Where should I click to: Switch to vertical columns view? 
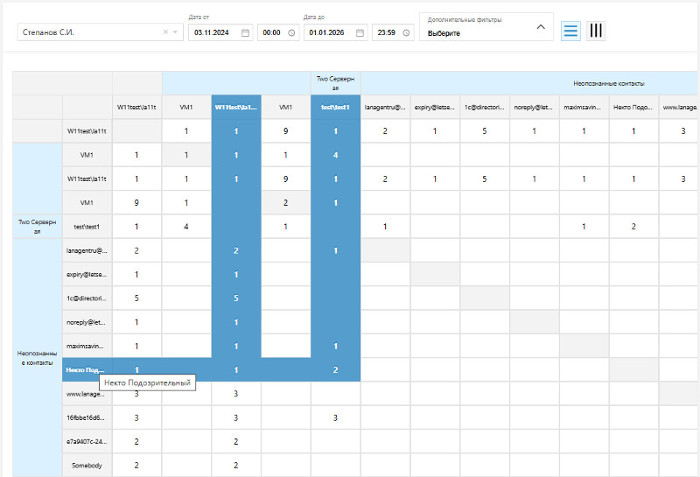click(x=596, y=30)
